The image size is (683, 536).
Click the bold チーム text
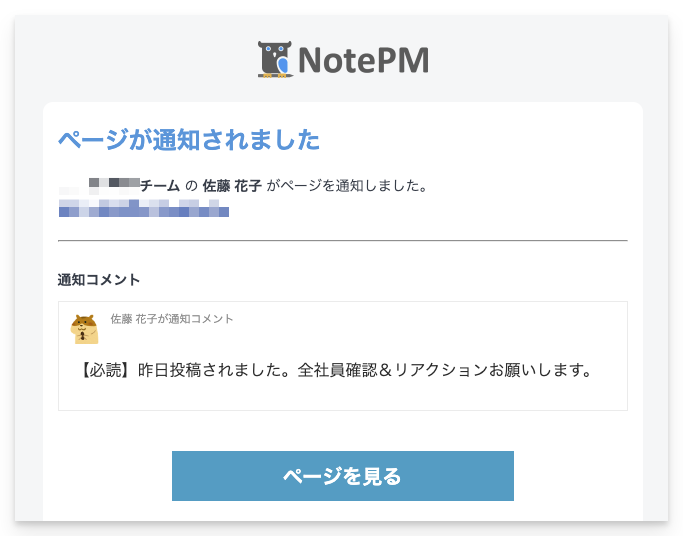click(160, 186)
